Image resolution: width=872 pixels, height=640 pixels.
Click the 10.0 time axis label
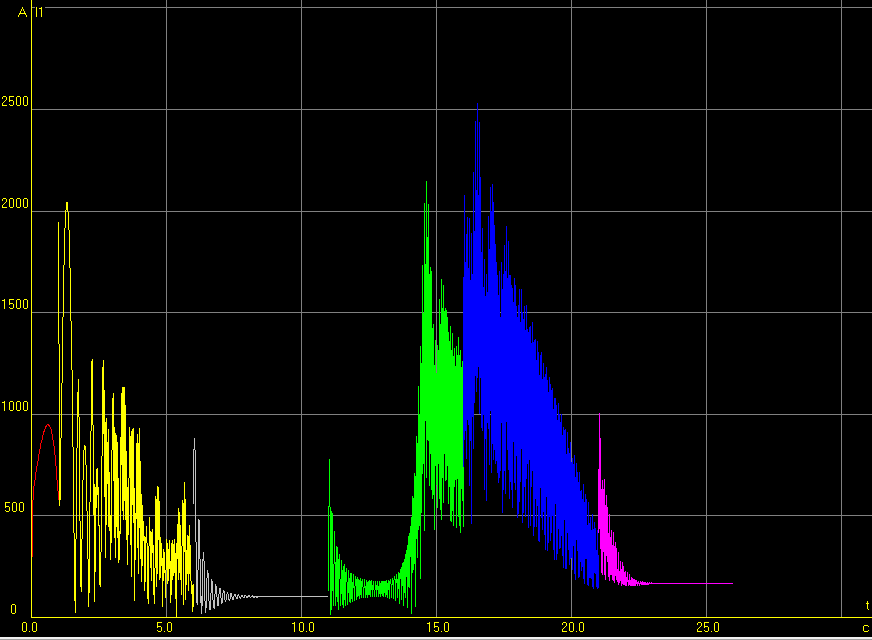(303, 628)
